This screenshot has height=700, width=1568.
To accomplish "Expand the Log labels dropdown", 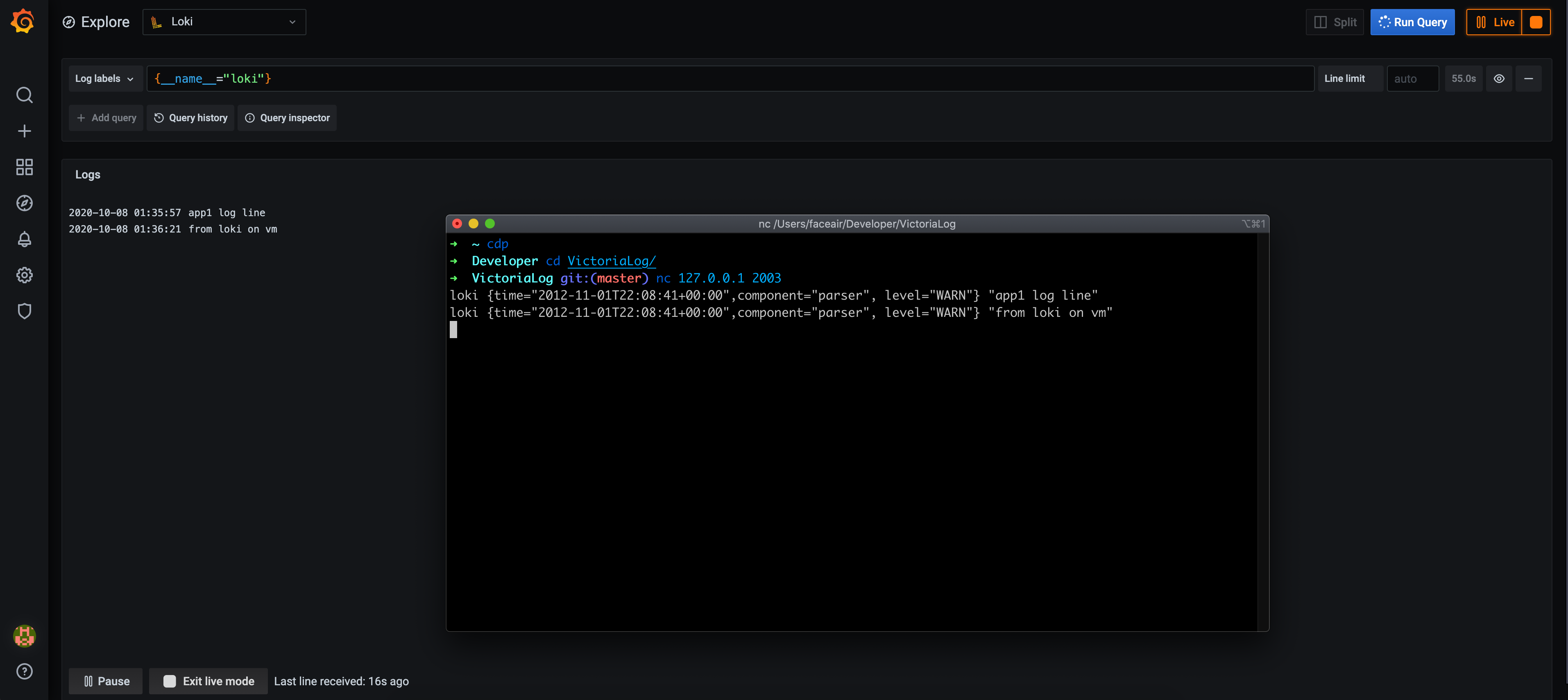I will tap(105, 79).
